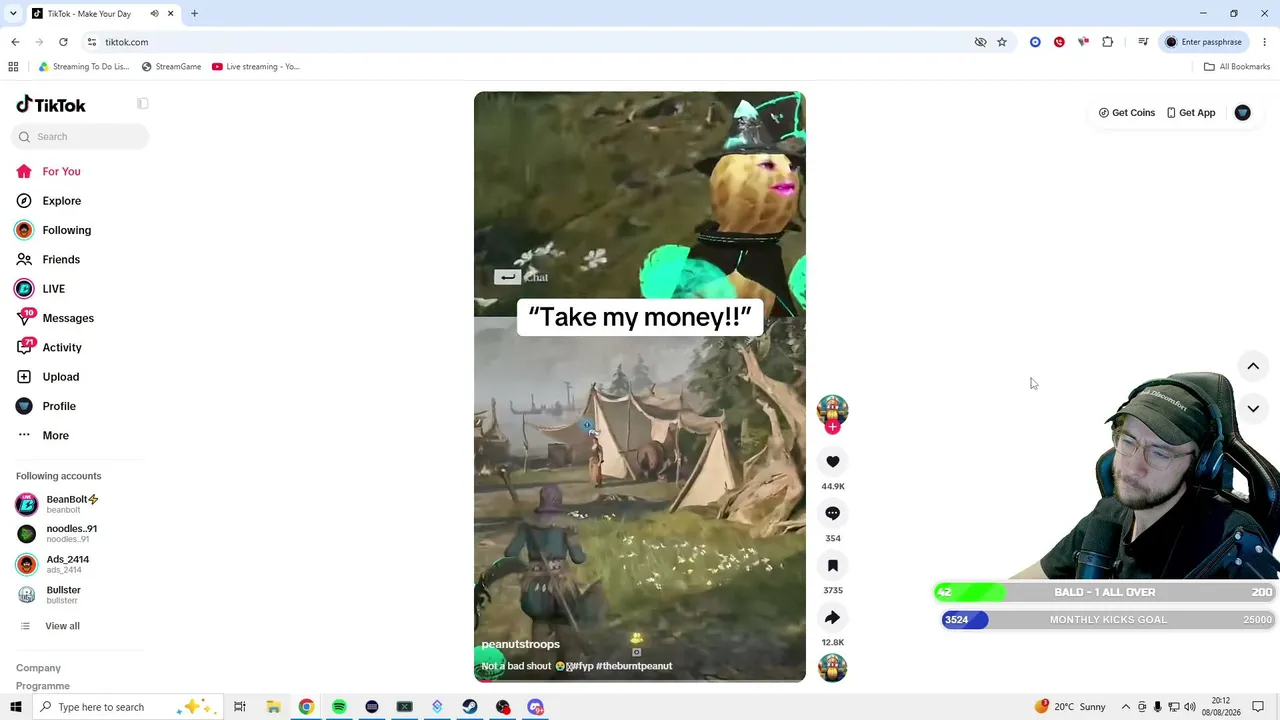Open Discord from the taskbar
The width and height of the screenshot is (1280, 720).
[536, 707]
